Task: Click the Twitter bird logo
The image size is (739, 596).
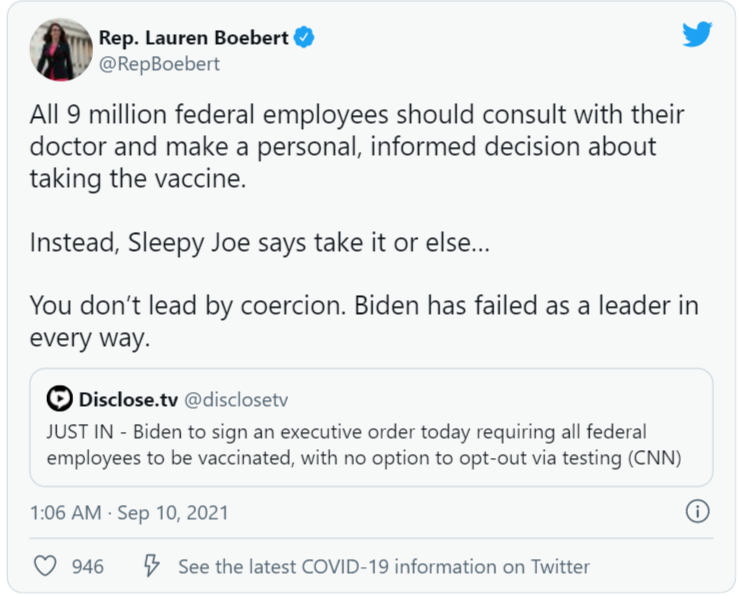Action: pos(697,35)
